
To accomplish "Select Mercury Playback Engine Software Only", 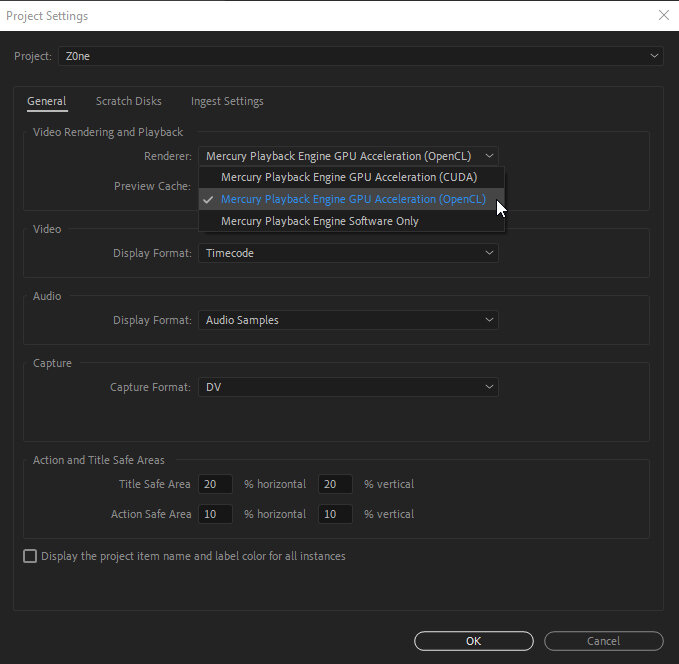I will 351,221.
